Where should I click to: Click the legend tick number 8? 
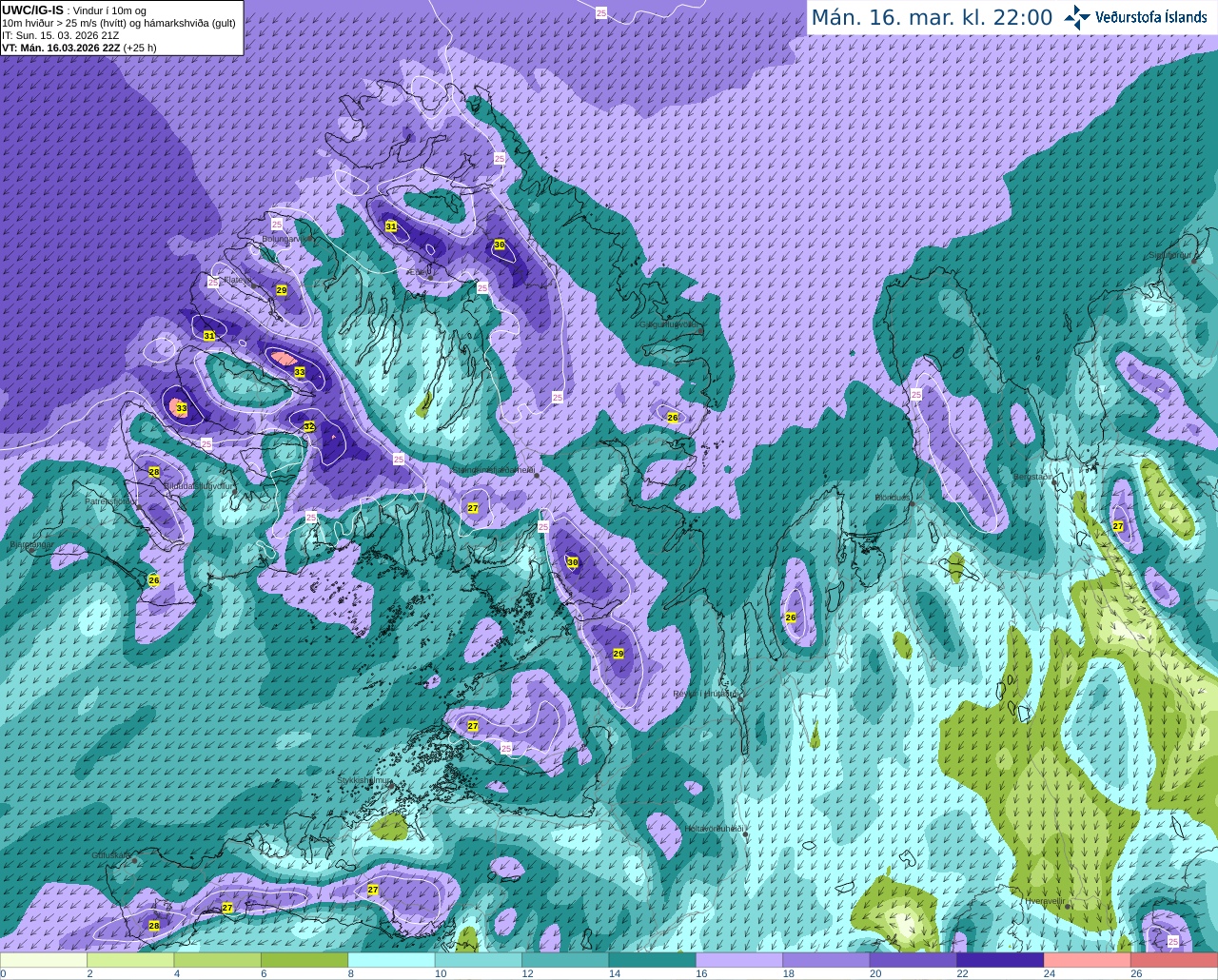click(x=350, y=973)
